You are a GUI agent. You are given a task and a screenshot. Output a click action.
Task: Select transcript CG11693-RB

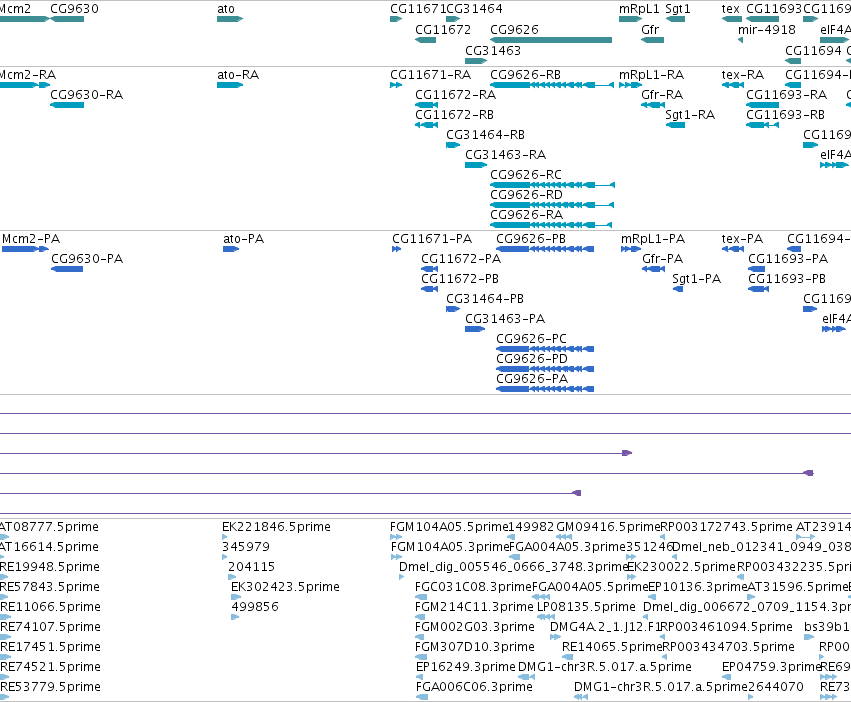point(763,125)
